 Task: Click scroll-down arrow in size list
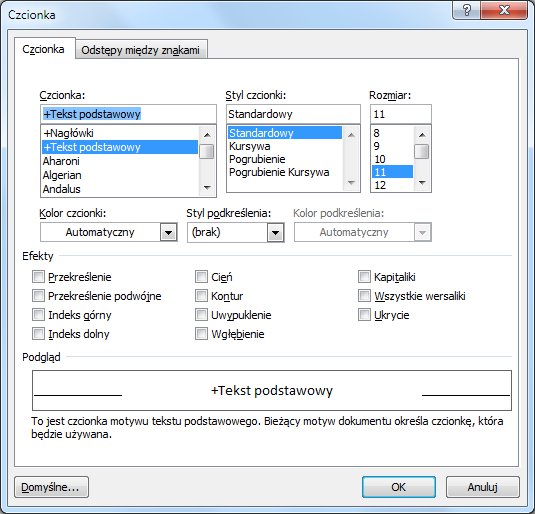coord(422,183)
